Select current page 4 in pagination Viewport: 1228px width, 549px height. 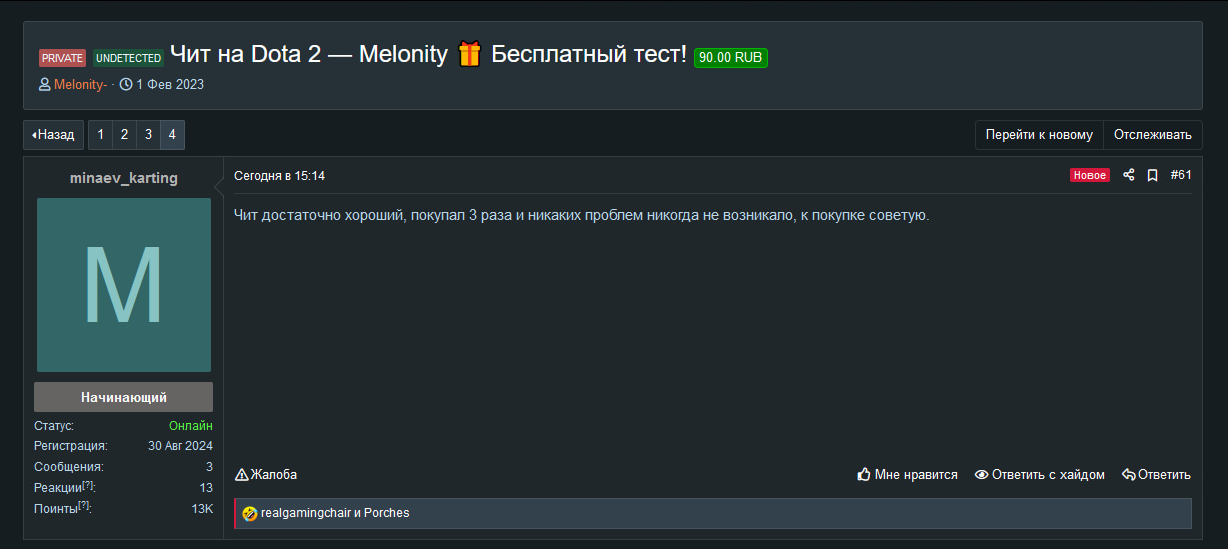pos(172,135)
